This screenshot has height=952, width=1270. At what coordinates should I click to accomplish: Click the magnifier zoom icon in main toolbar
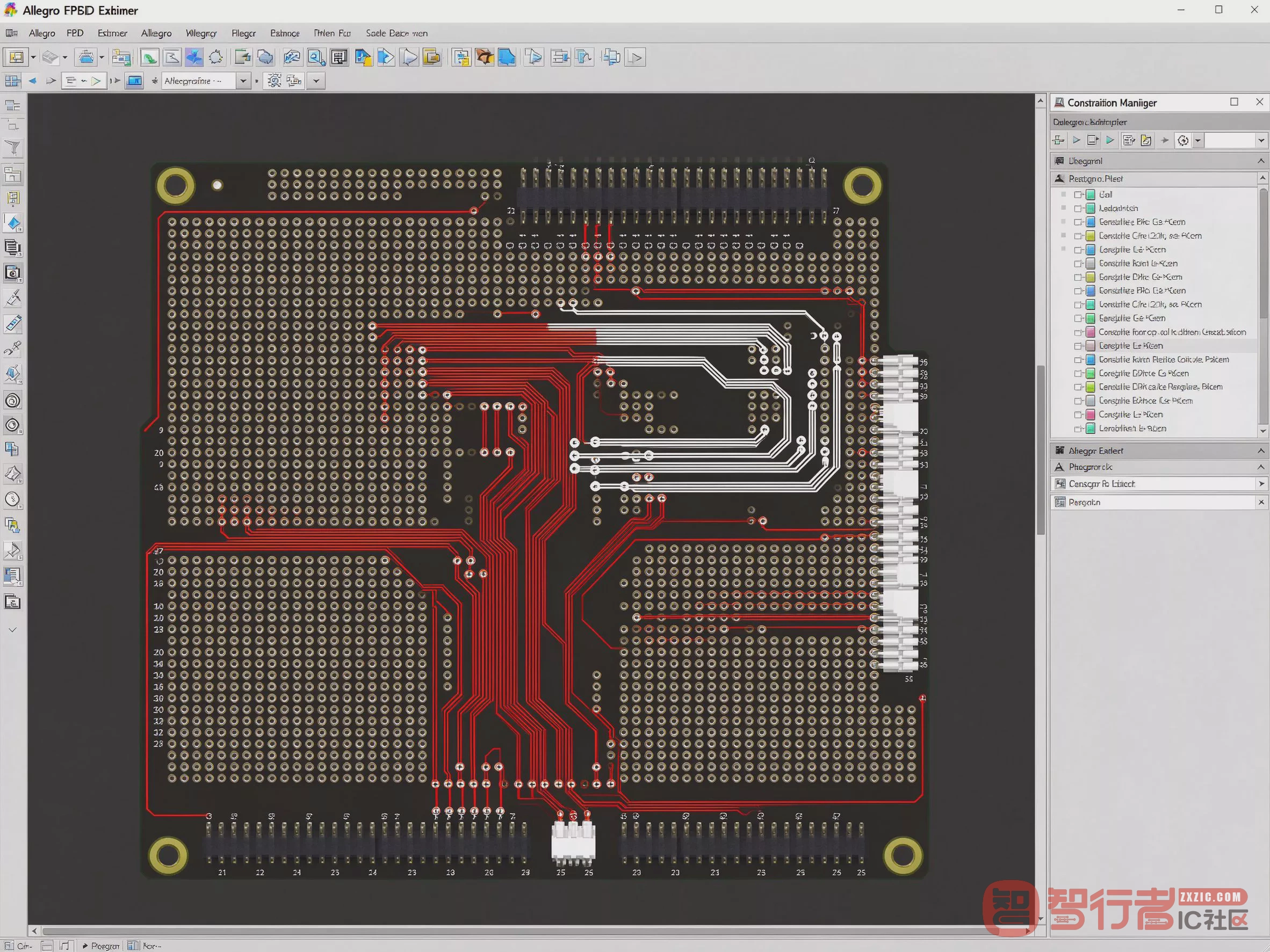316,57
